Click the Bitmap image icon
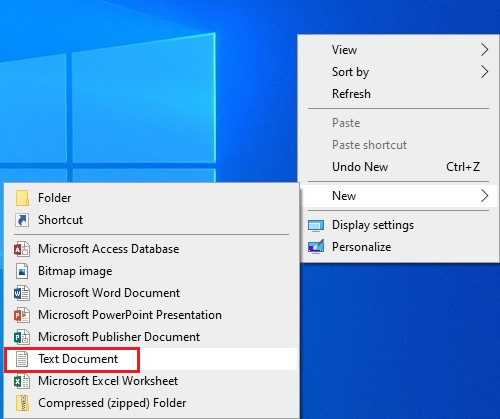This screenshot has height=419, width=500. click(x=22, y=271)
